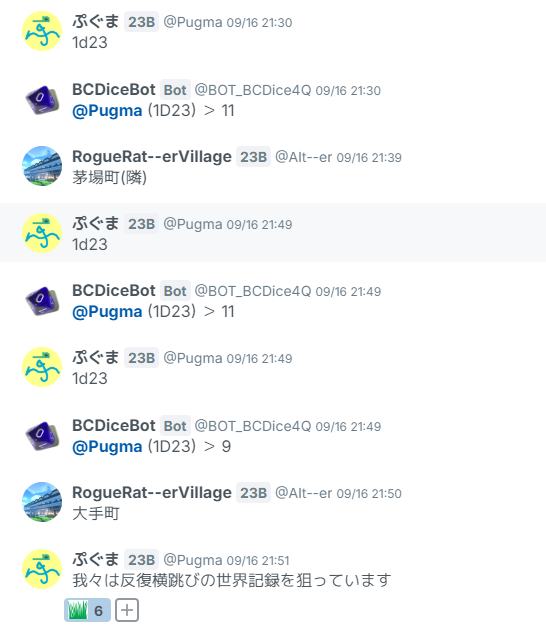Screen dimensions: 546x636
Task: Click ぷぐま avatar on highlighted 1d23 message
Action: pos(42,233)
